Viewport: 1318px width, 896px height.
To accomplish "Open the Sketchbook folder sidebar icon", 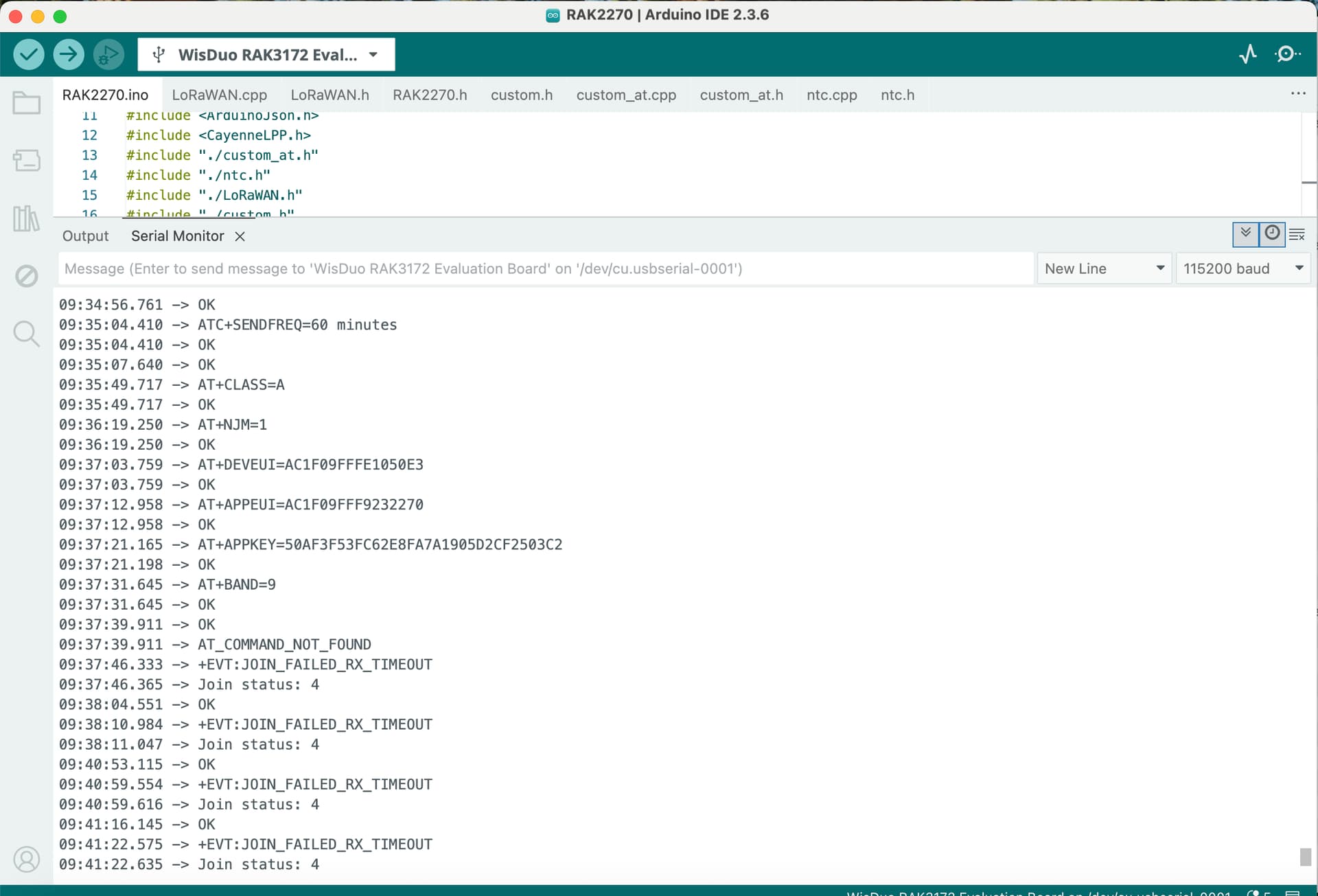I will pos(26,104).
